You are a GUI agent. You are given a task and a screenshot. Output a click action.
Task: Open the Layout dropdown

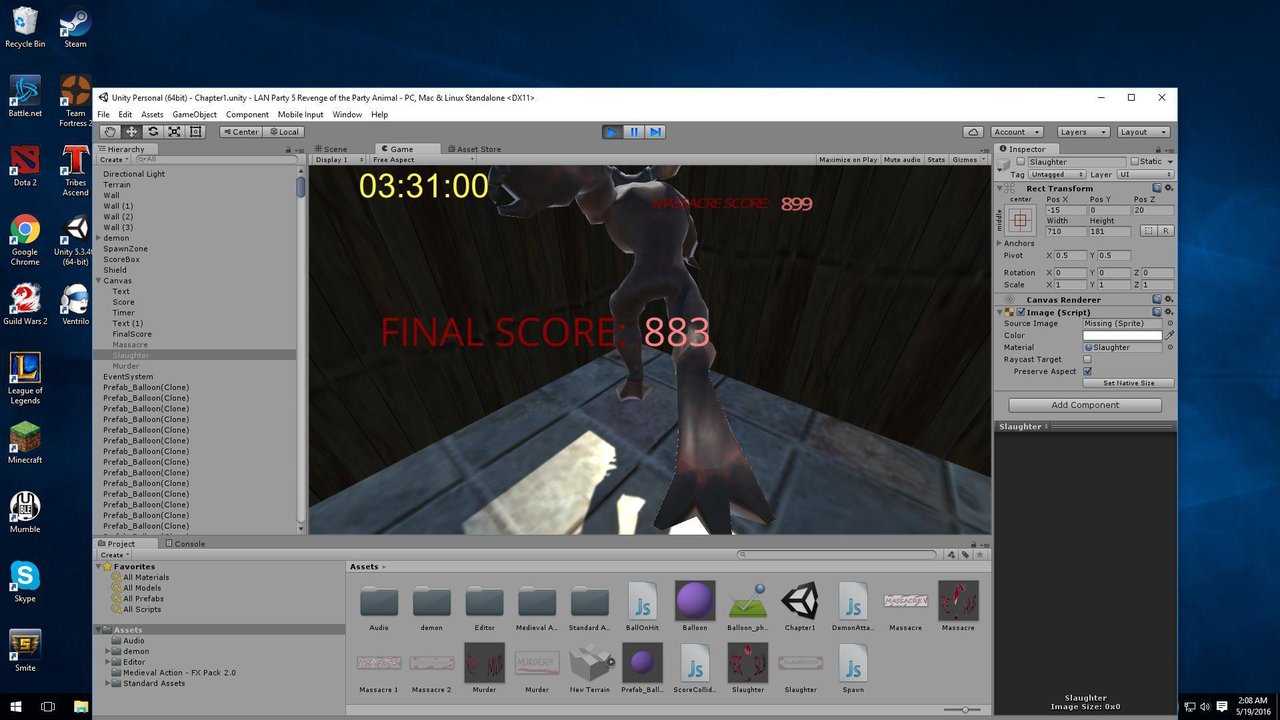coord(1143,132)
